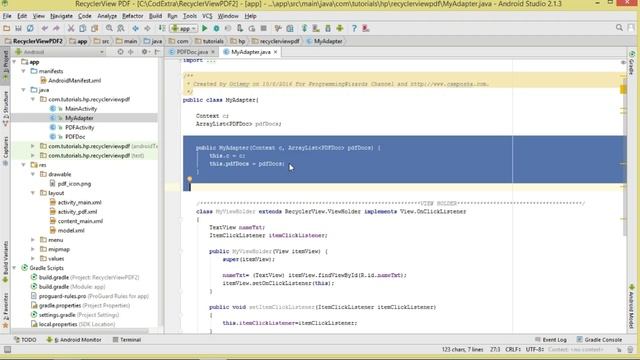Click the Find magnifier icon
This screenshot has height=360, width=640.
109,28
